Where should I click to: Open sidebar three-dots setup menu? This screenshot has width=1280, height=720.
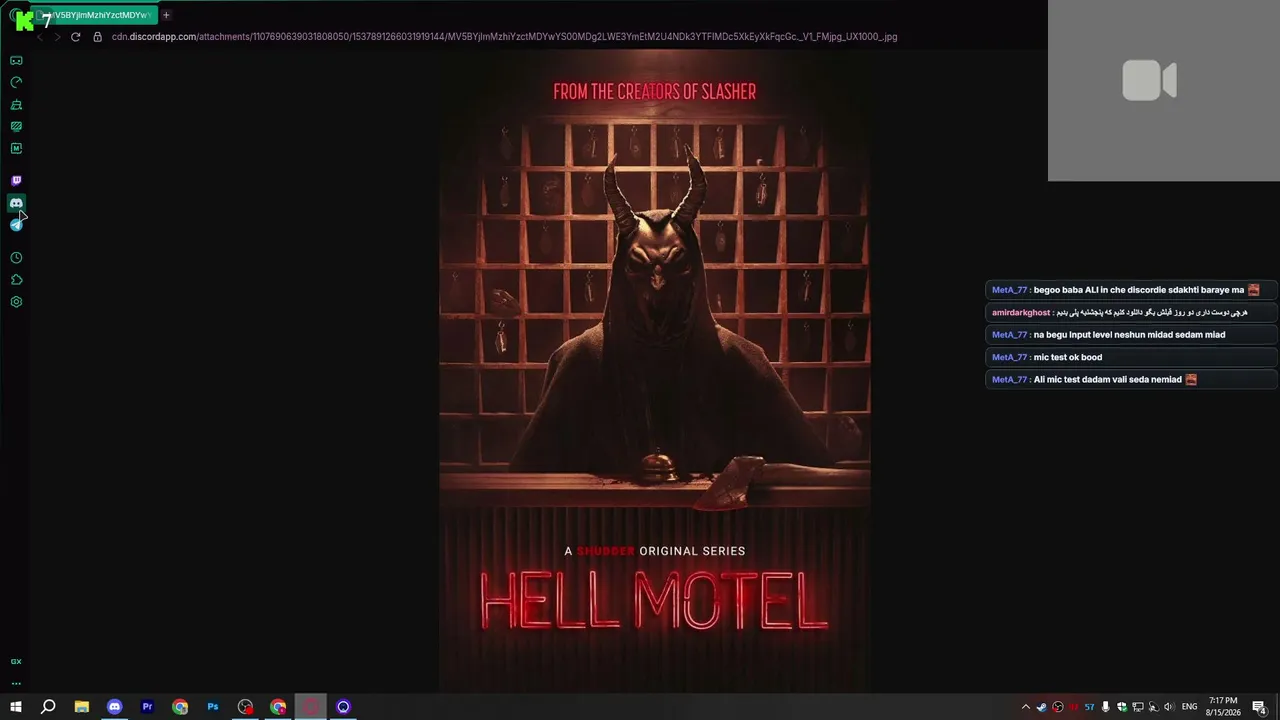pos(16,684)
